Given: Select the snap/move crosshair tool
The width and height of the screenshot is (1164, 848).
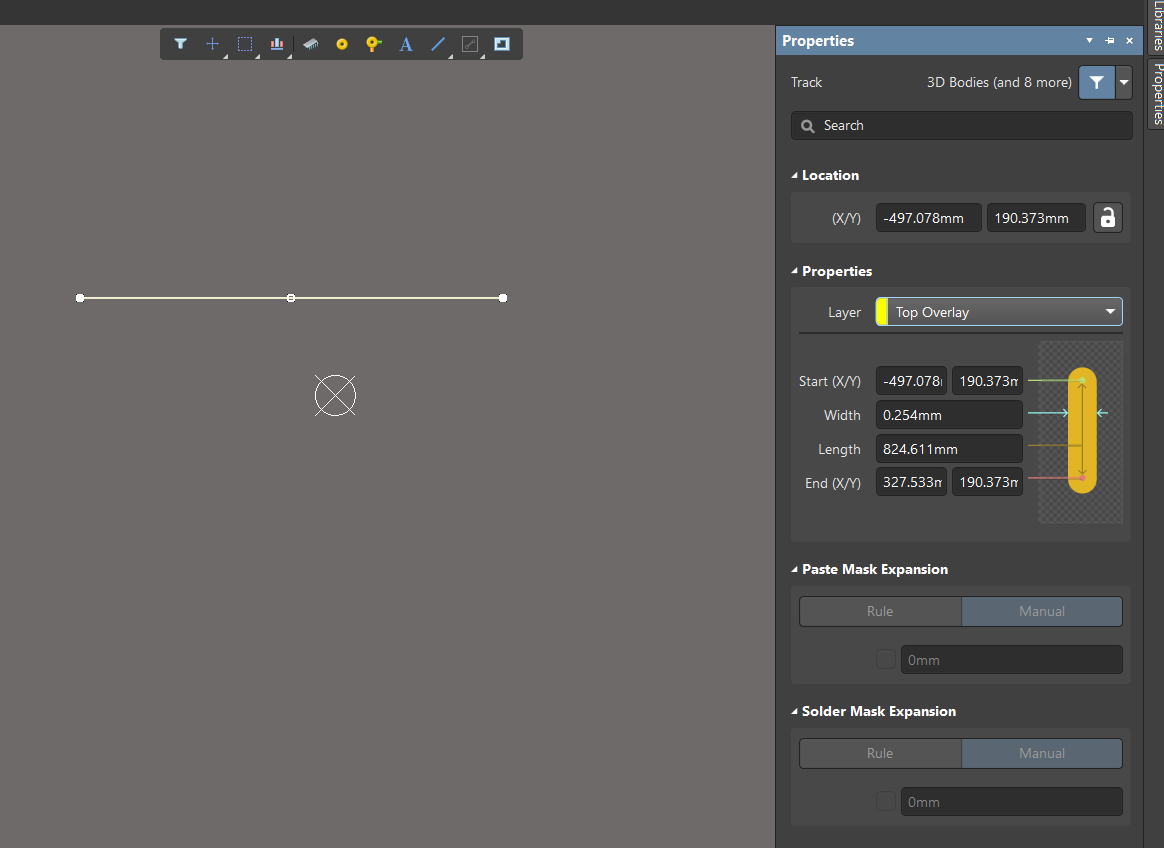Looking at the screenshot, I should 212,44.
